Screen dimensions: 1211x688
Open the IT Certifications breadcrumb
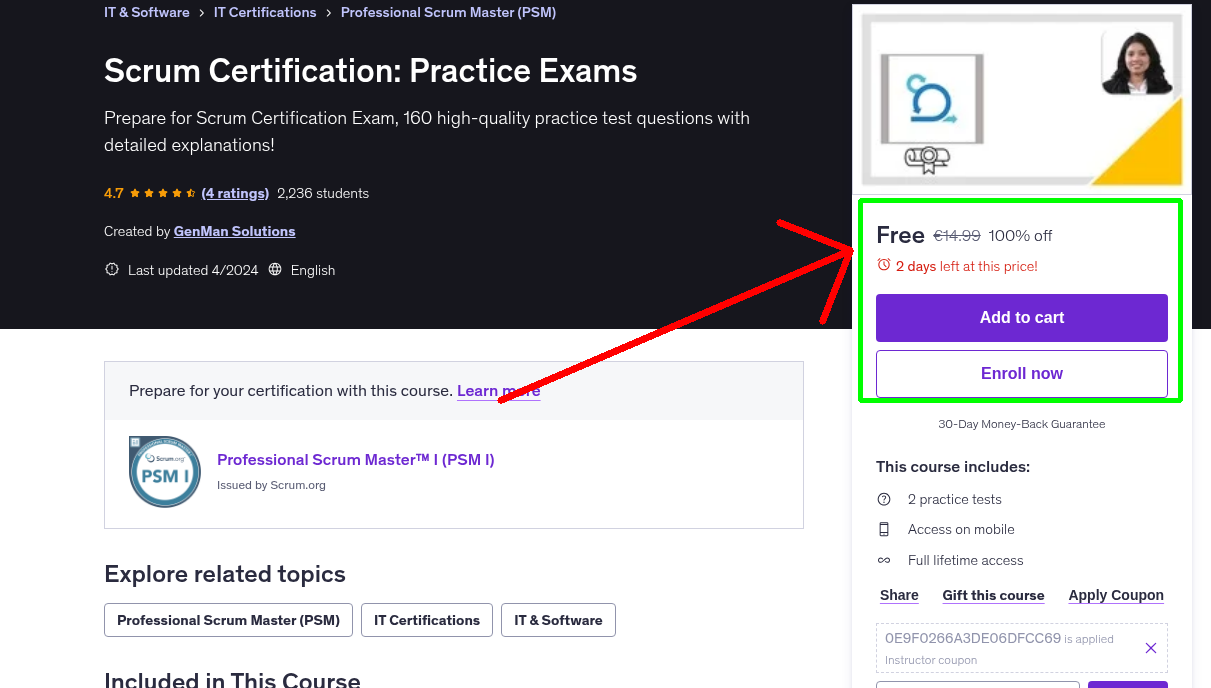[x=265, y=12]
